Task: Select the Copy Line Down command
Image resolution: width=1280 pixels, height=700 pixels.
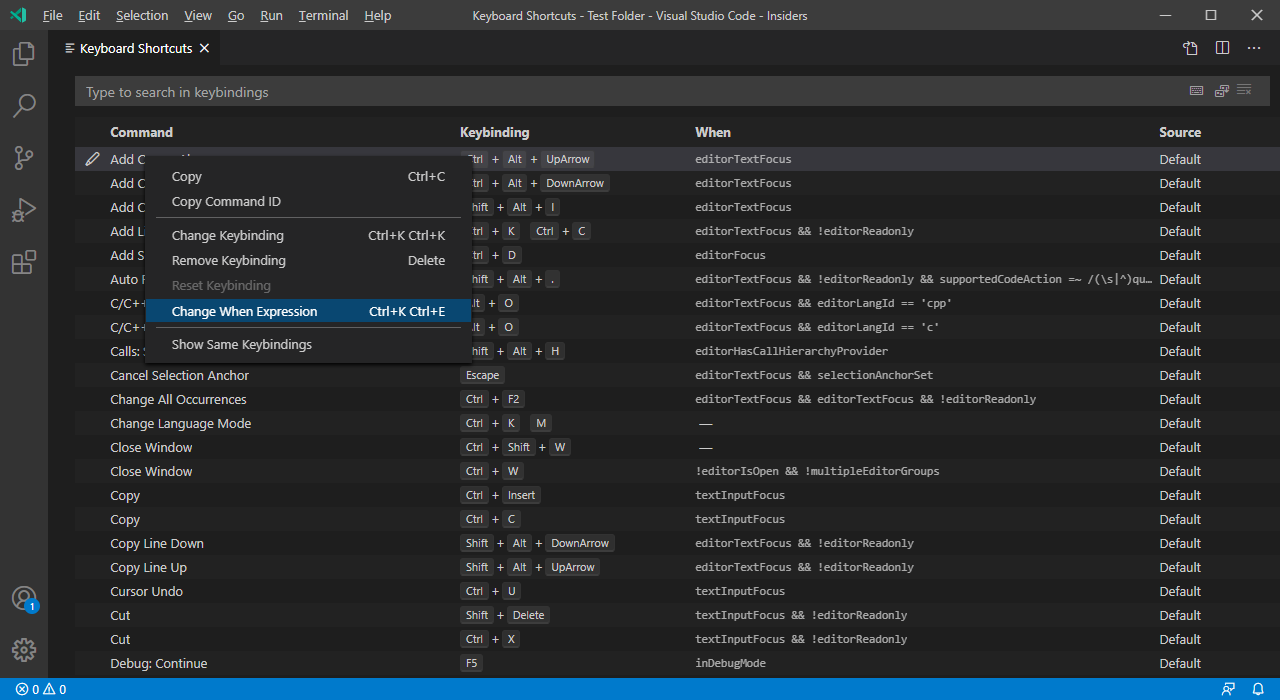Action: coord(157,543)
